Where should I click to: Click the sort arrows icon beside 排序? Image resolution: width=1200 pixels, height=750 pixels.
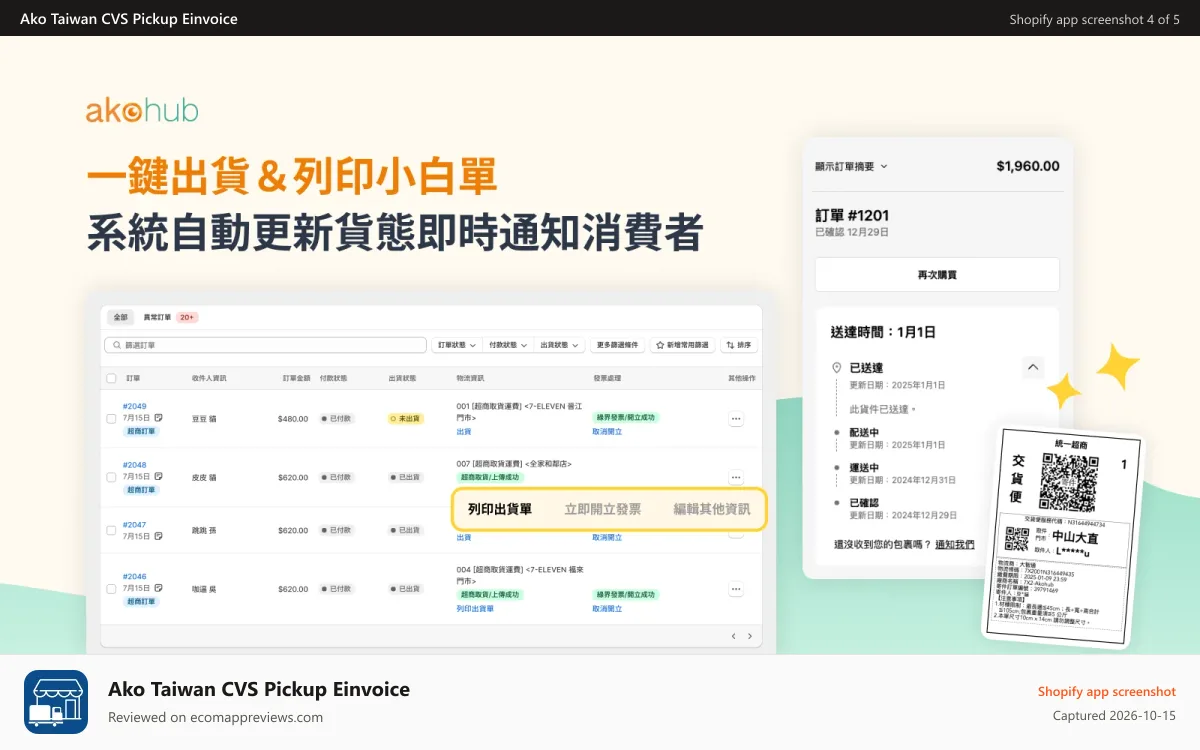731,345
